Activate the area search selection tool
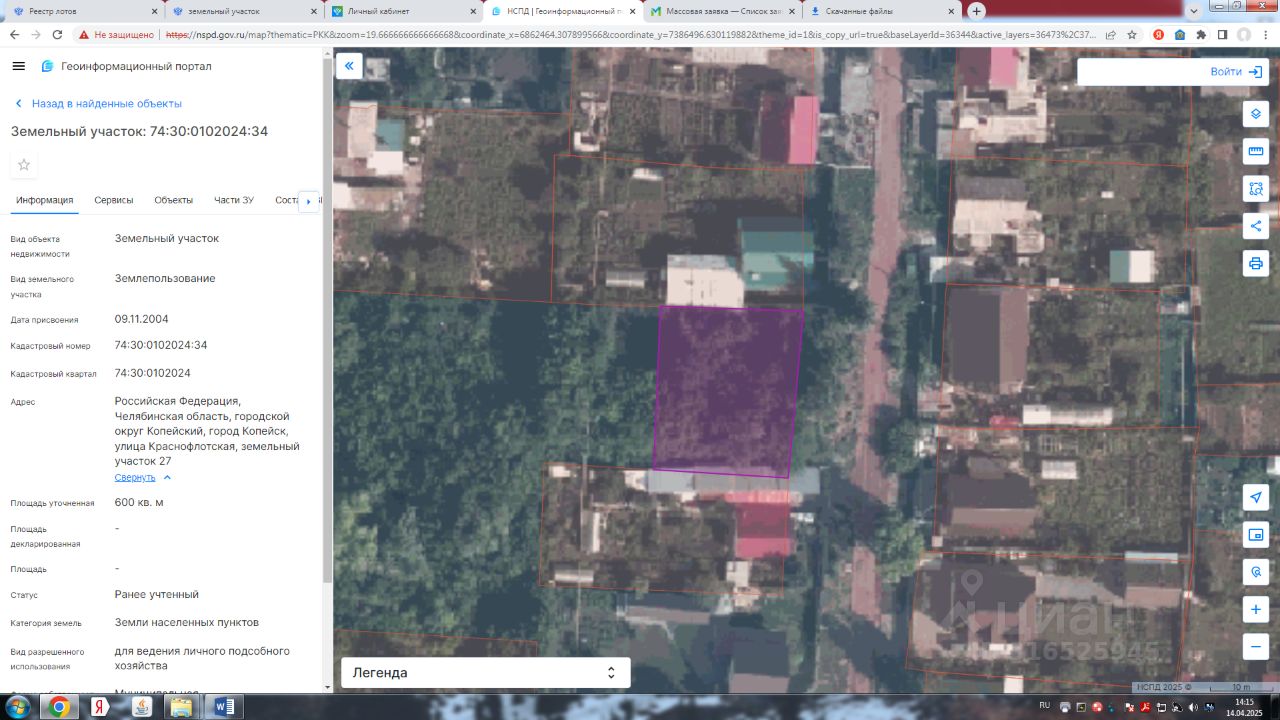1280x720 pixels. point(1256,188)
